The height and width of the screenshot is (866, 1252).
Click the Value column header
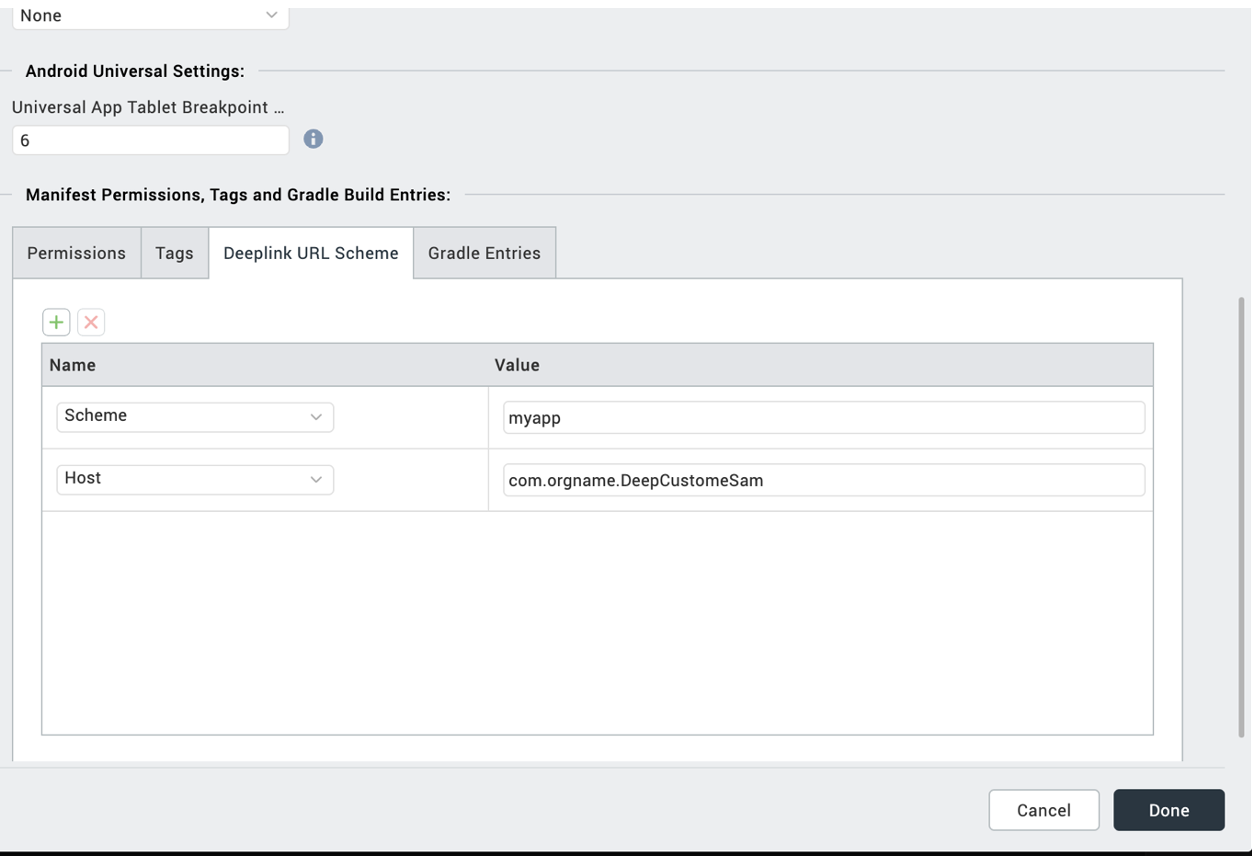pyautogui.click(x=517, y=365)
